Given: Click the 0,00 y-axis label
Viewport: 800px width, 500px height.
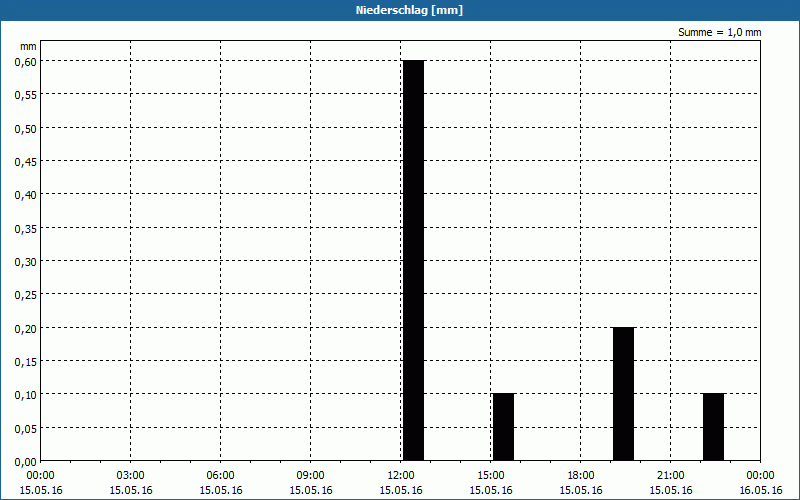Looking at the screenshot, I should (x=25, y=460).
